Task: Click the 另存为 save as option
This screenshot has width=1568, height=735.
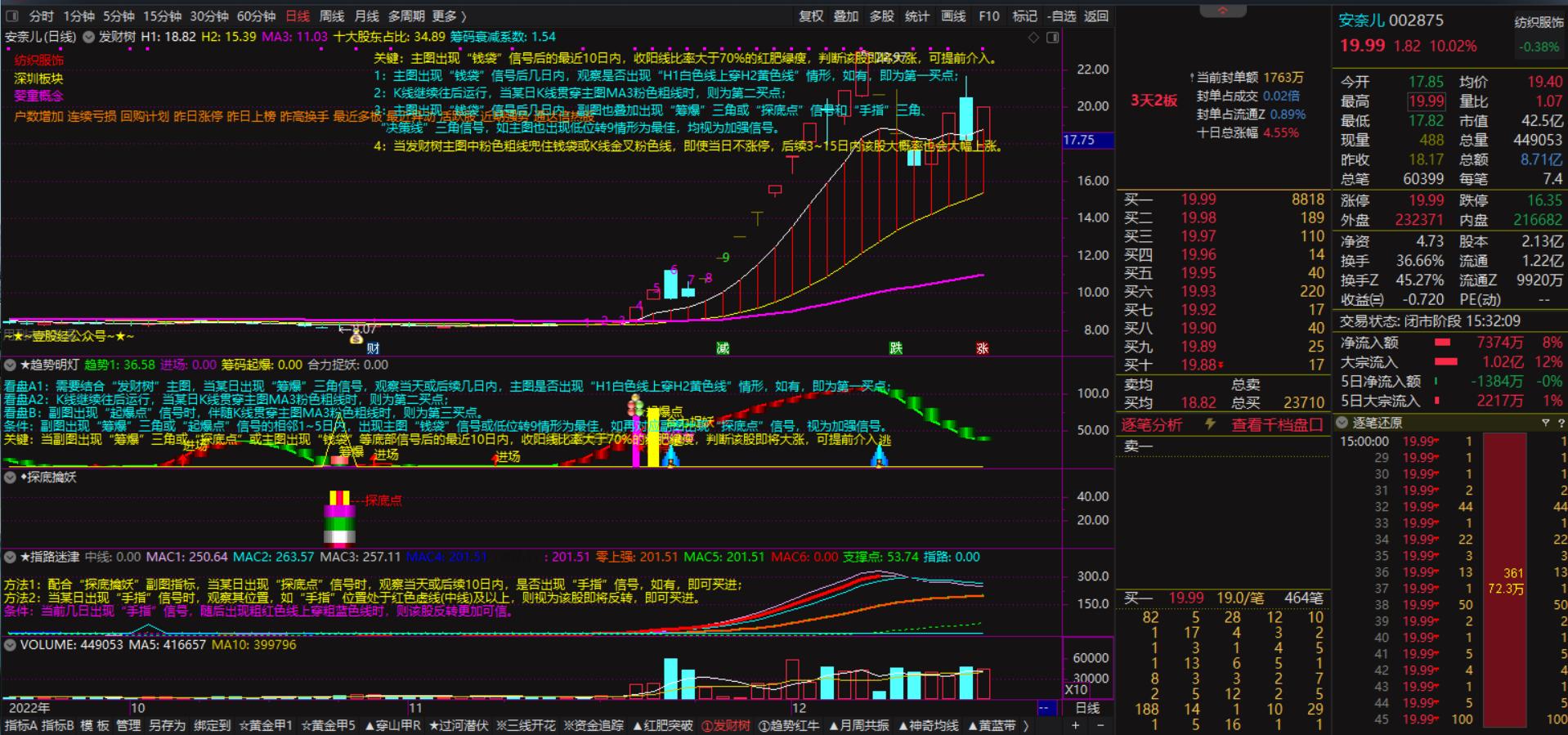Action: (x=168, y=725)
